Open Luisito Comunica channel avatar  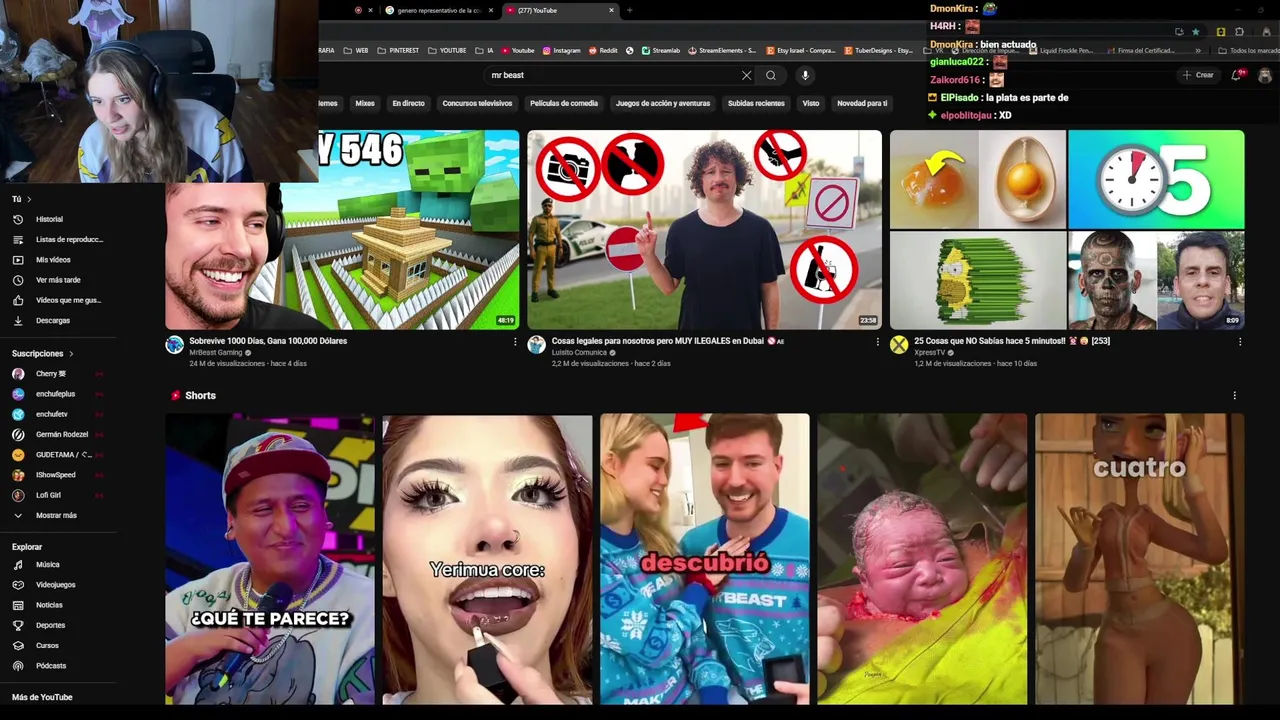[x=537, y=345]
